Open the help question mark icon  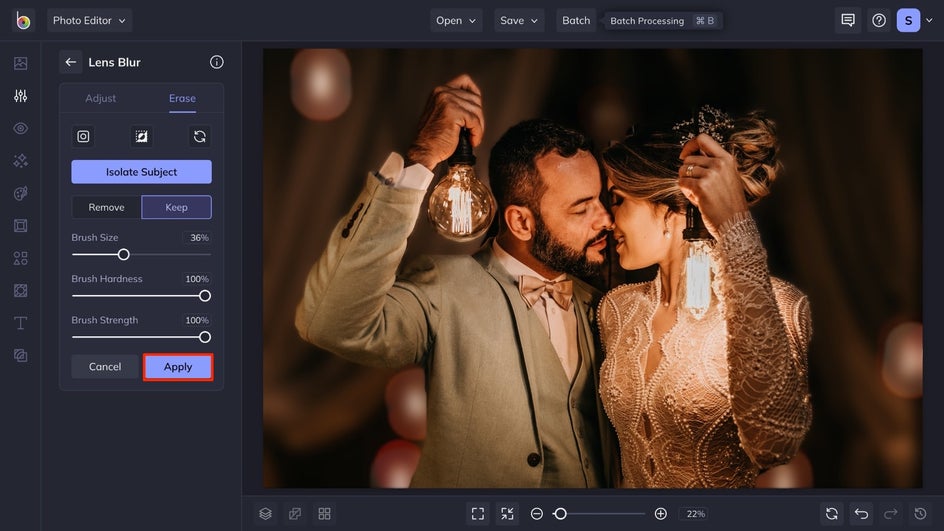[879, 20]
